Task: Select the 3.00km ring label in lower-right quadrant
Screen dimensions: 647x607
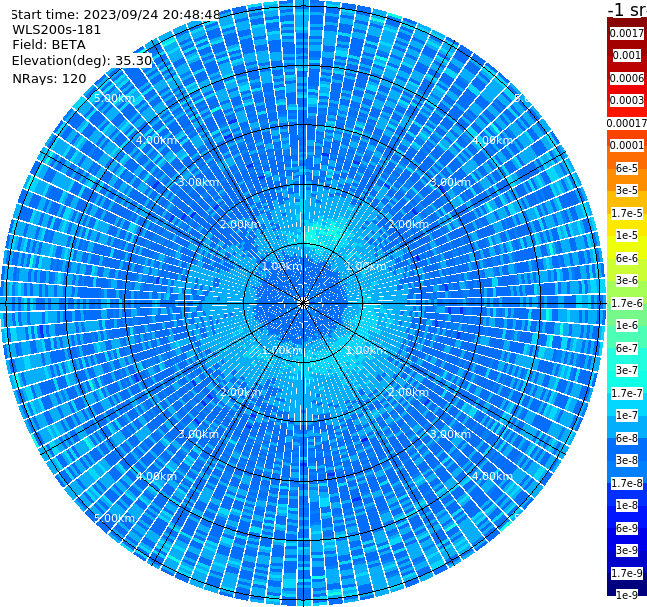Action: 451,434
